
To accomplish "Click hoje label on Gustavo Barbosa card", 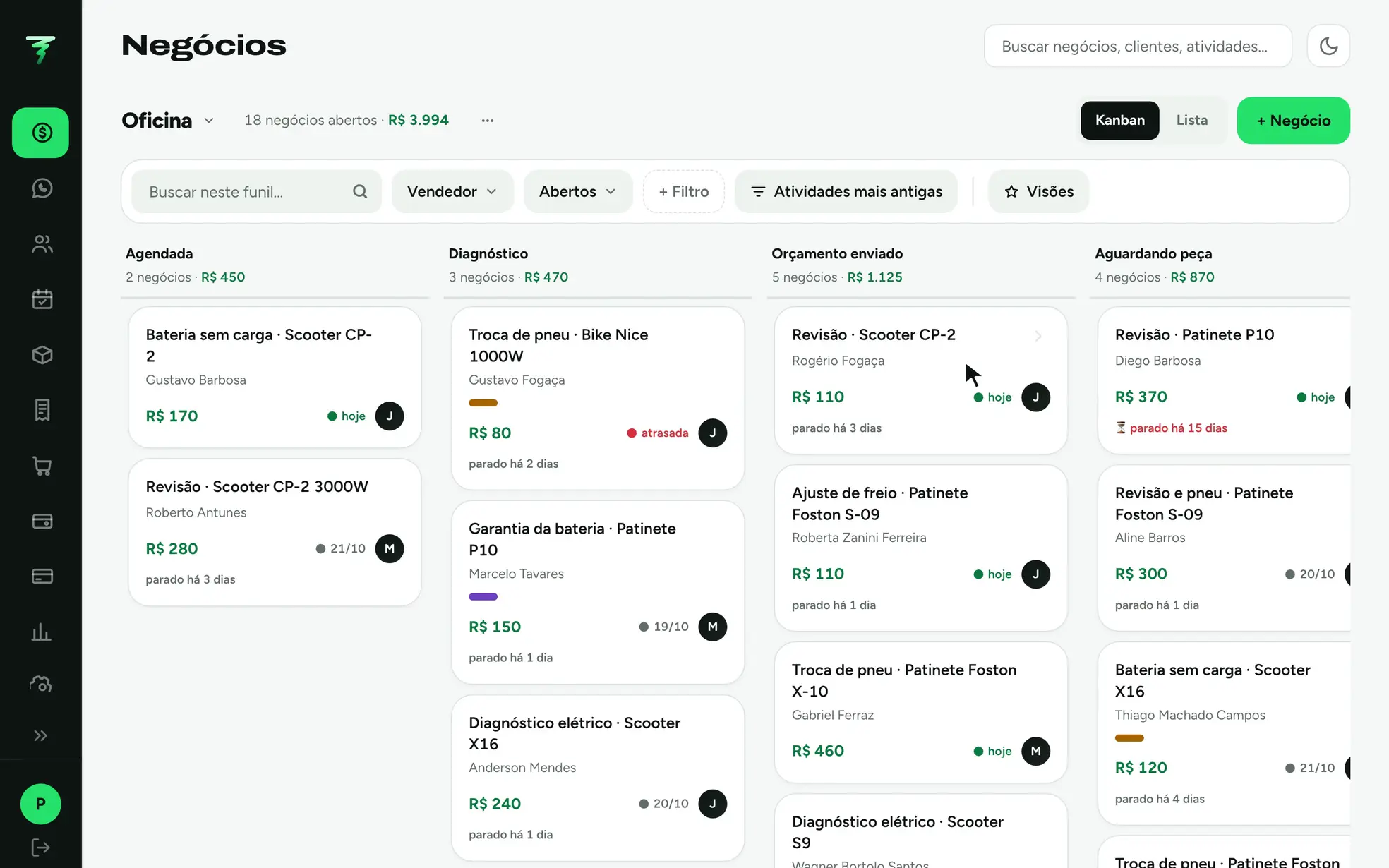I will (347, 416).
